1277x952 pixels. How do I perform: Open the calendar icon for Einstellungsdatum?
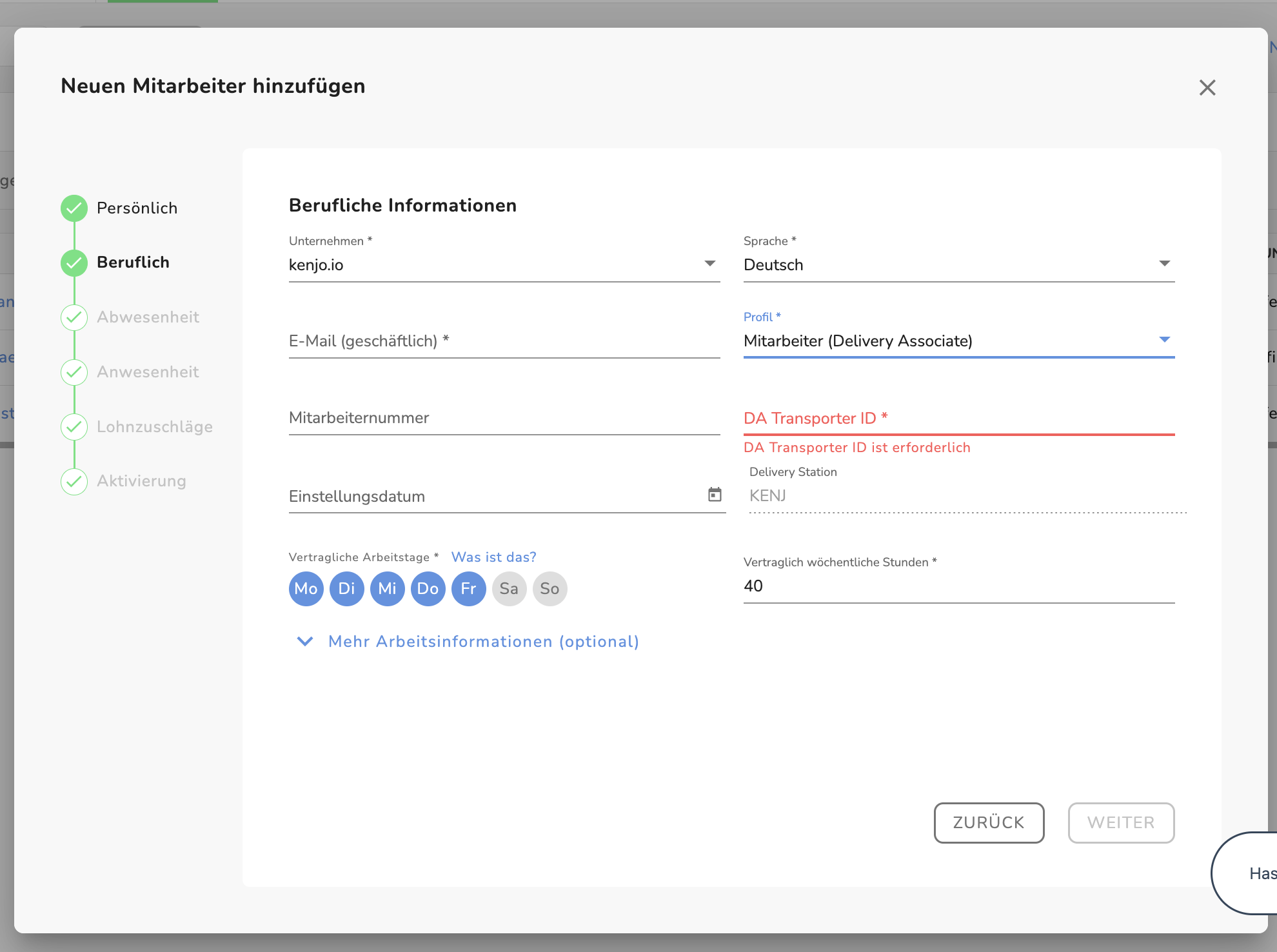click(715, 495)
